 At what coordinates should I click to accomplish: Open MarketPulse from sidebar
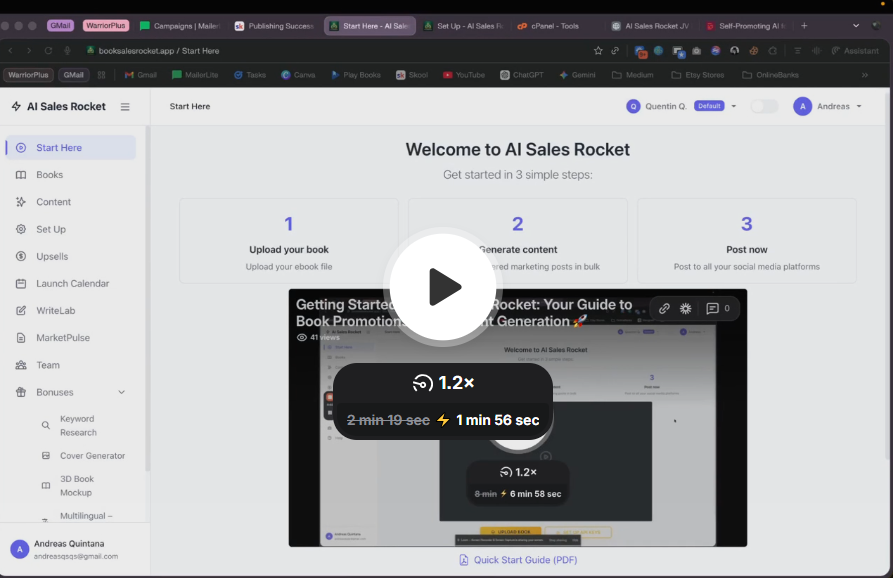pyautogui.click(x=63, y=338)
